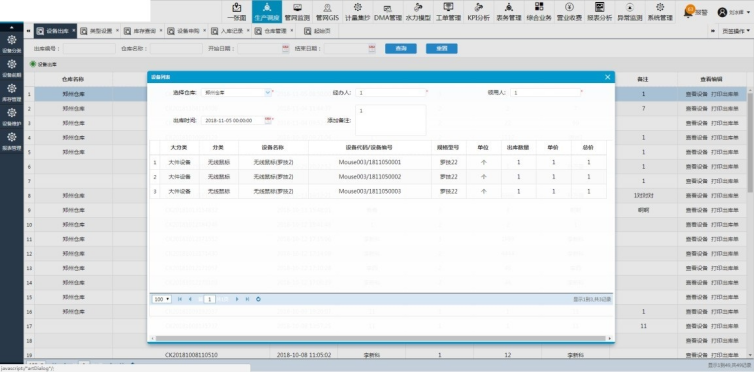Click the blue 重置 button
This screenshot has height=373, width=755.
click(442, 49)
